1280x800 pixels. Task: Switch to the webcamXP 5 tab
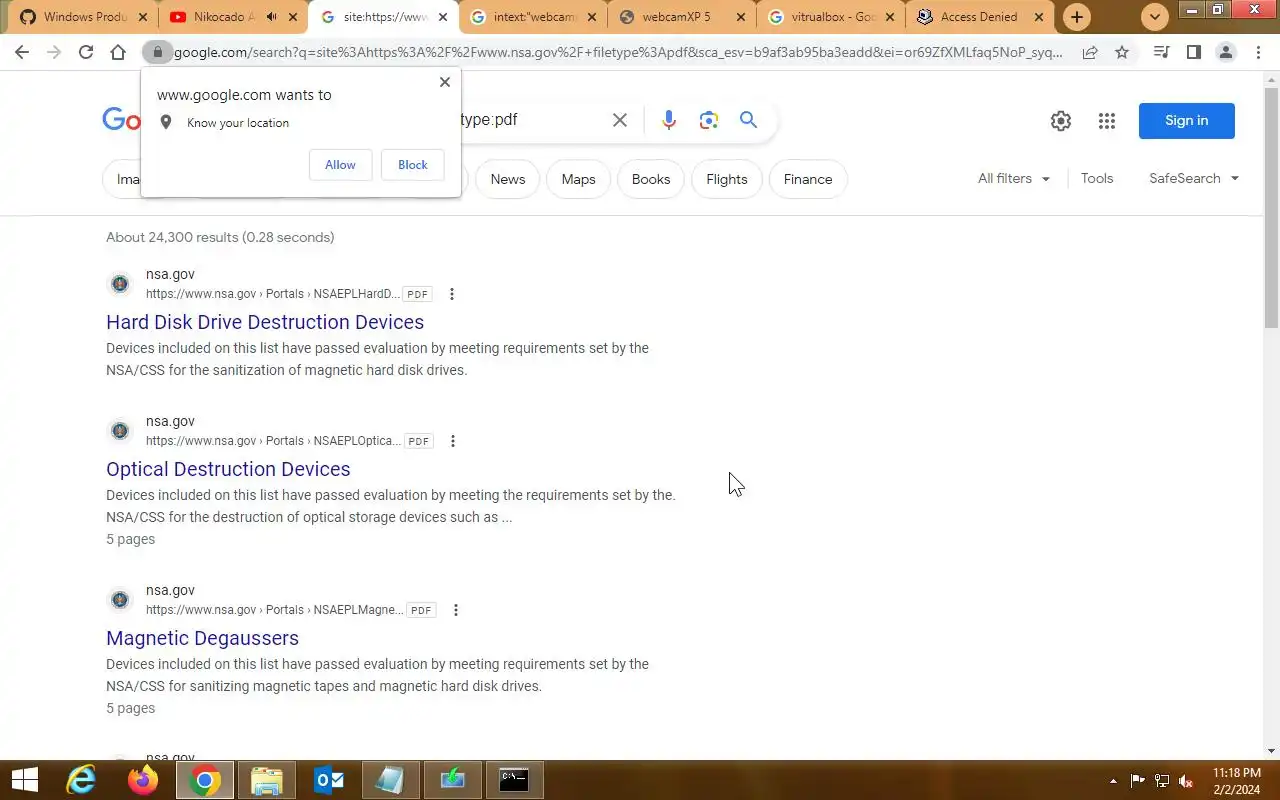coord(678,17)
